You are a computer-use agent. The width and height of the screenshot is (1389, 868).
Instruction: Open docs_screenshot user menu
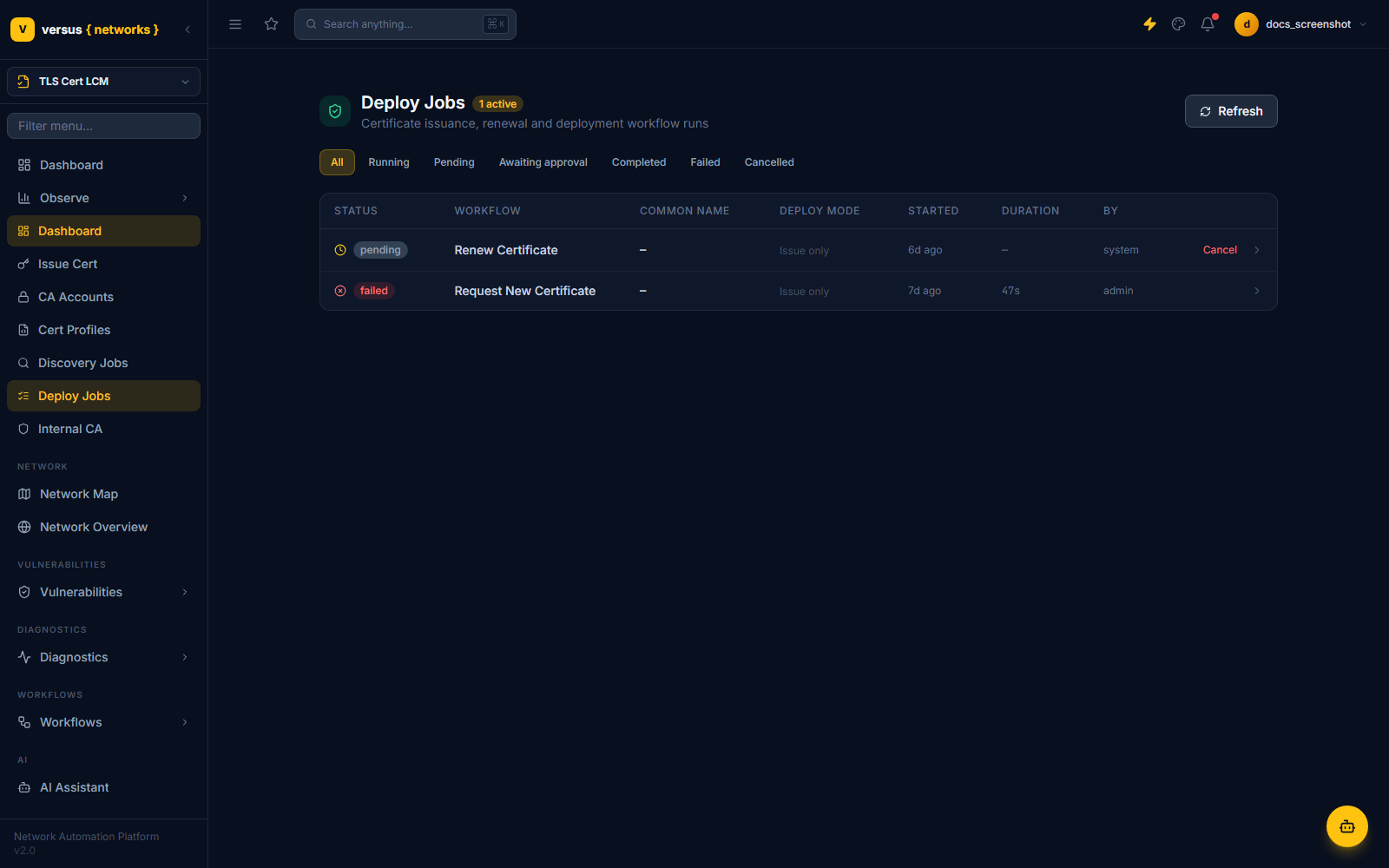point(1300,24)
